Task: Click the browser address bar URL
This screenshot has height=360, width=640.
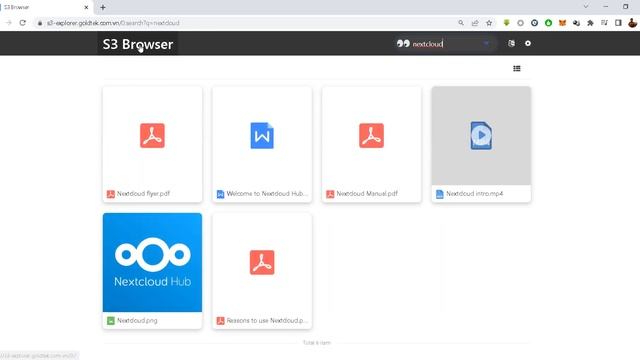Action: pyautogui.click(x=113, y=23)
